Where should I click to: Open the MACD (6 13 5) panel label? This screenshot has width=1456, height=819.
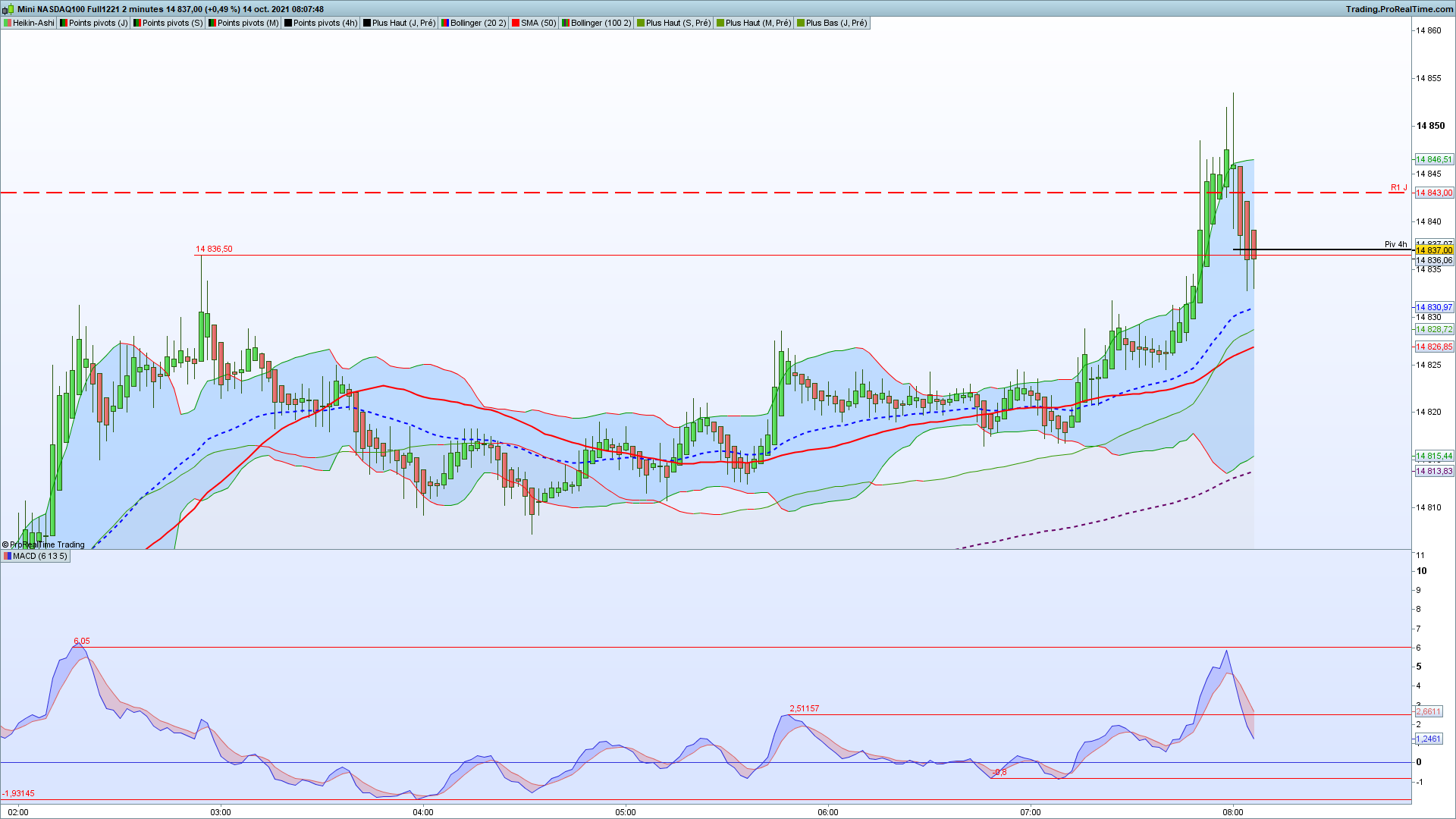39,556
